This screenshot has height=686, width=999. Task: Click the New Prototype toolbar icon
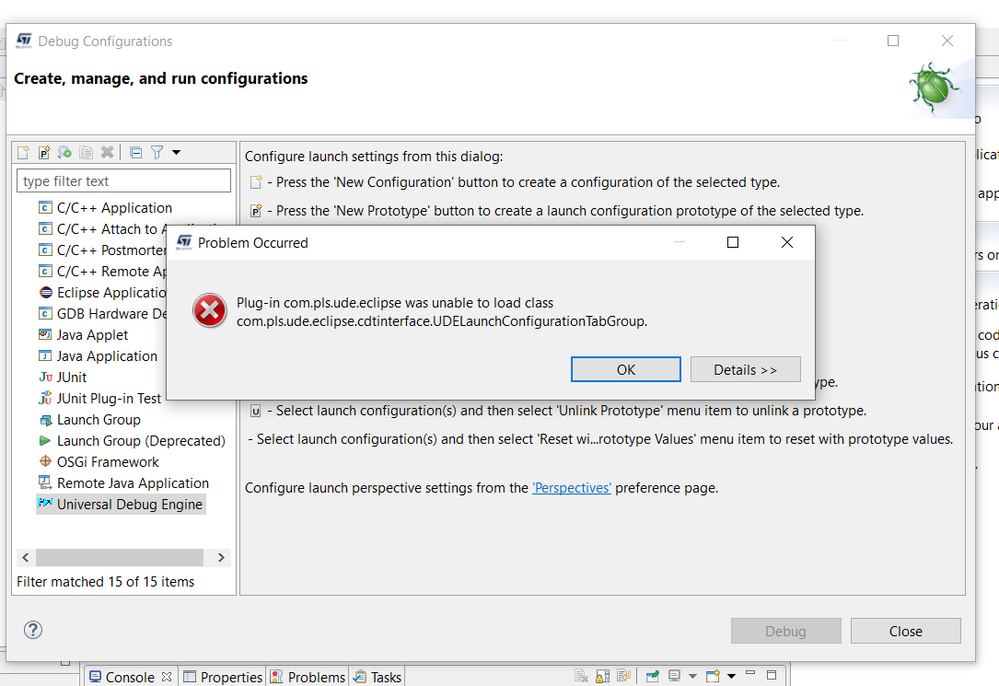pyautogui.click(x=44, y=153)
